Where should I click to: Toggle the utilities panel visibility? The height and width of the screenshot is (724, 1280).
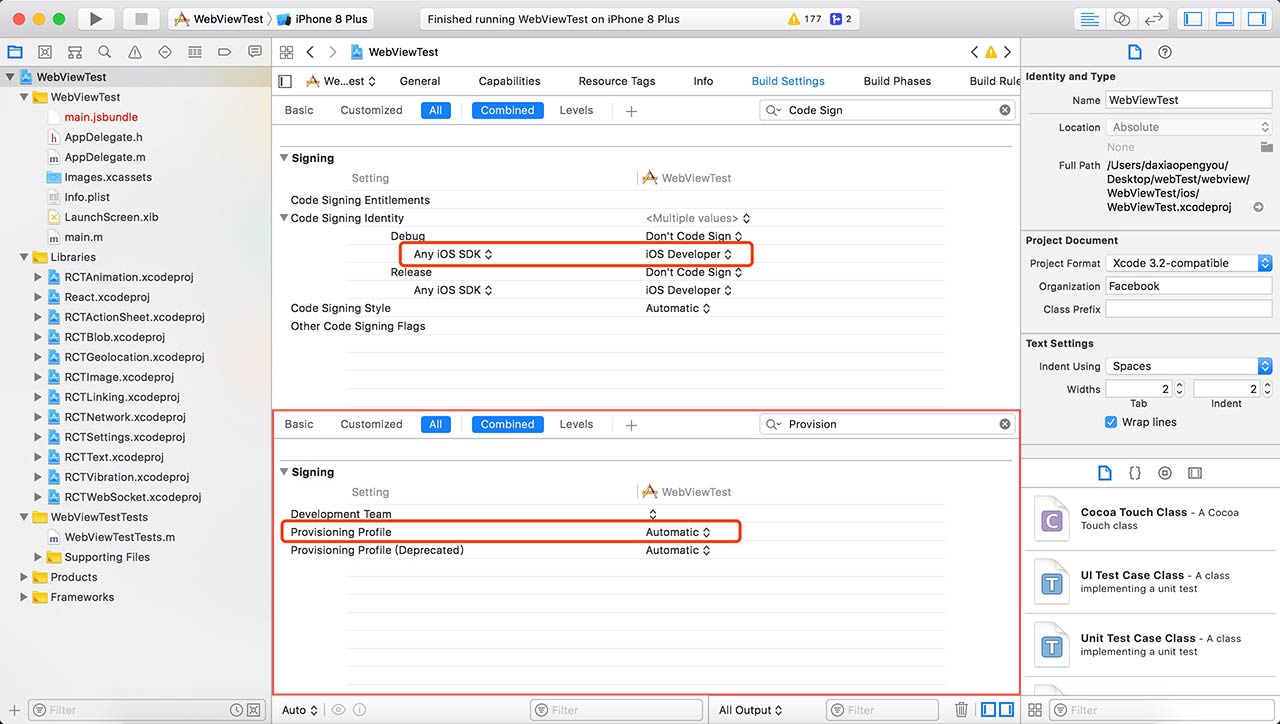(1256, 19)
